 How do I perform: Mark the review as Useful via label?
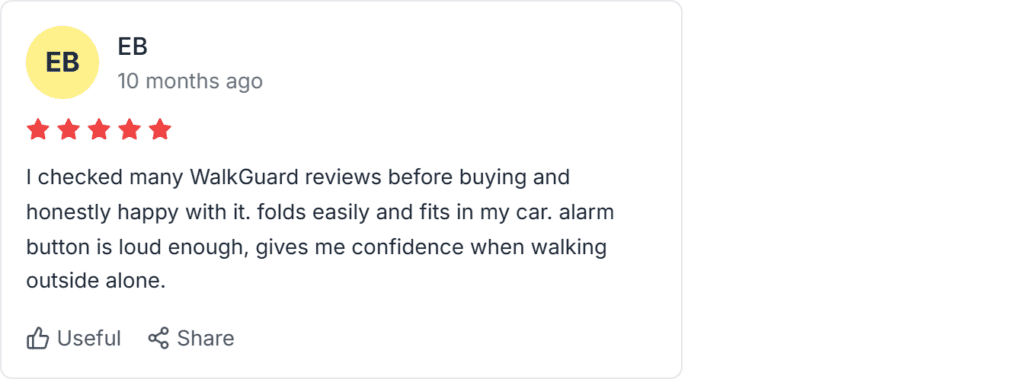coord(89,338)
